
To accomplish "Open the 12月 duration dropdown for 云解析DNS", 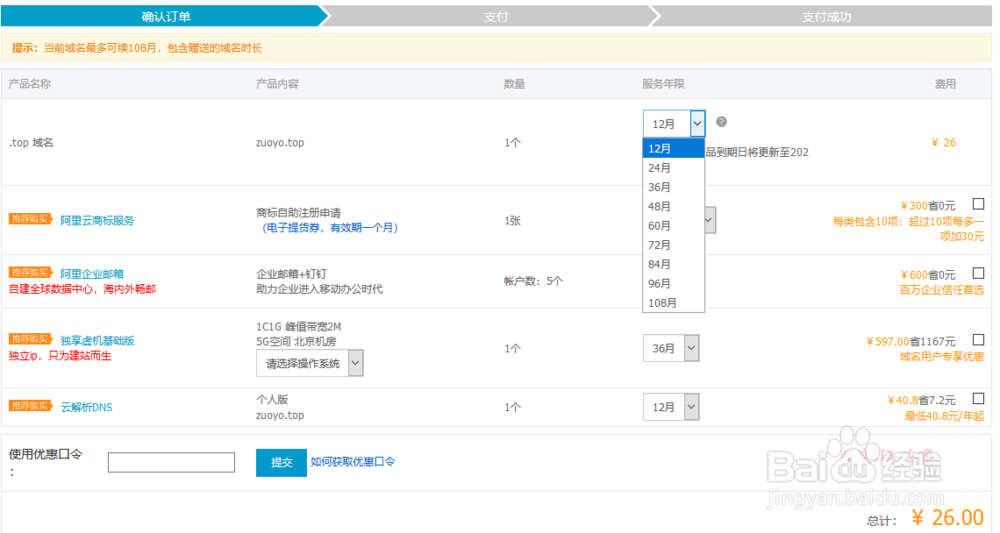I will coord(671,407).
